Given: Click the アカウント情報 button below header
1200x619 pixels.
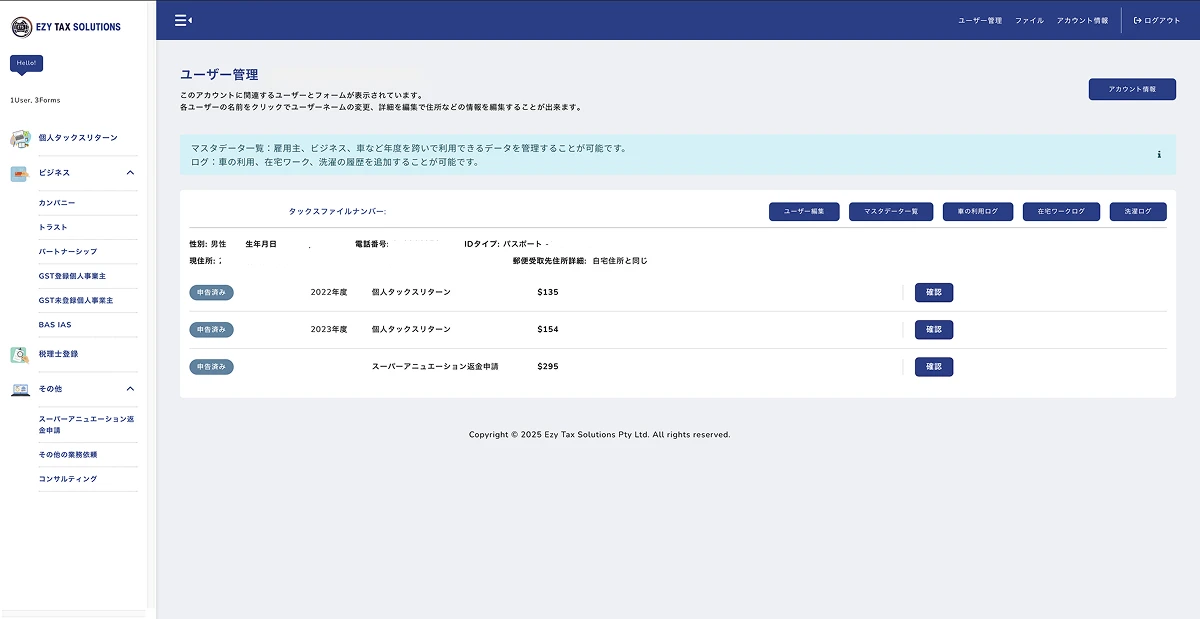Looking at the screenshot, I should (x=1132, y=89).
